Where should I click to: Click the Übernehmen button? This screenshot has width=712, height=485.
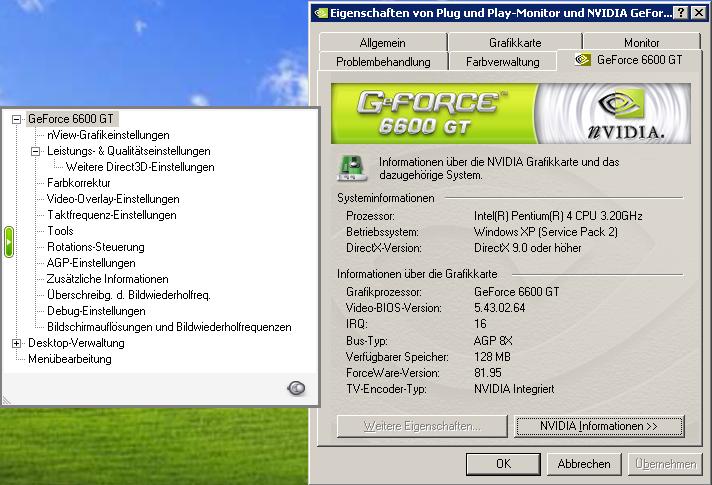coord(665,464)
